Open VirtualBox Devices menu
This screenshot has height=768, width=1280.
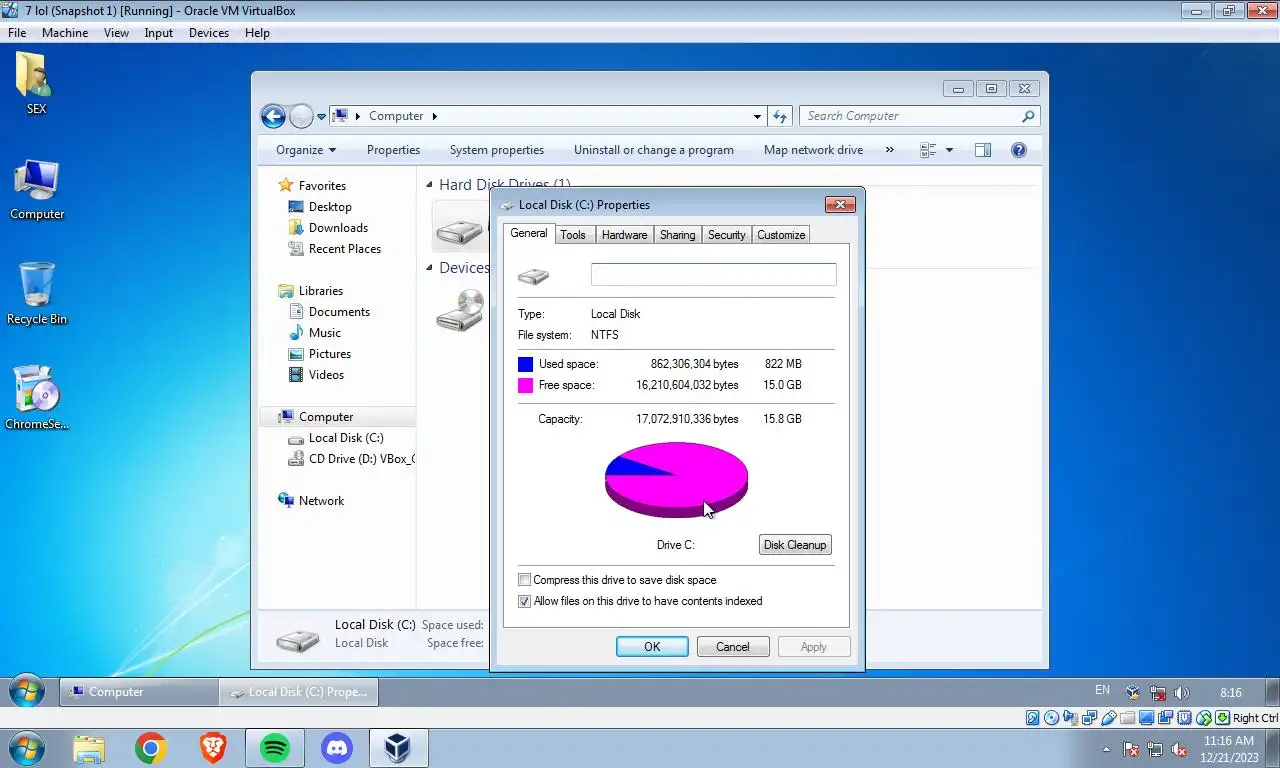208,33
